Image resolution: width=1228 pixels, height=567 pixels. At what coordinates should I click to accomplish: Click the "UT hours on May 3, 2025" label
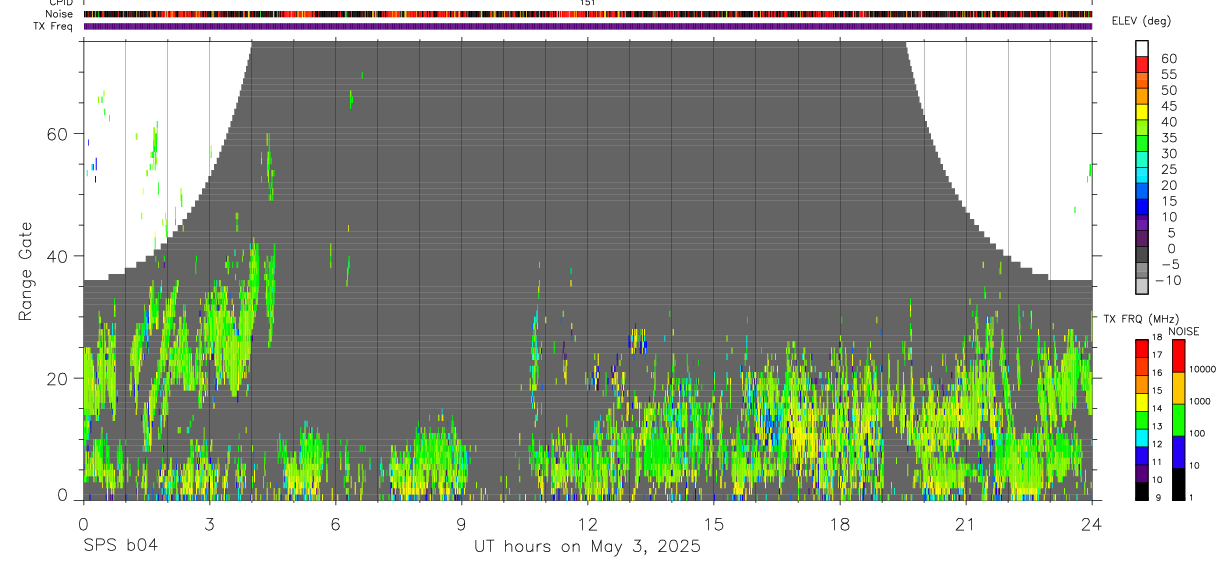click(588, 547)
